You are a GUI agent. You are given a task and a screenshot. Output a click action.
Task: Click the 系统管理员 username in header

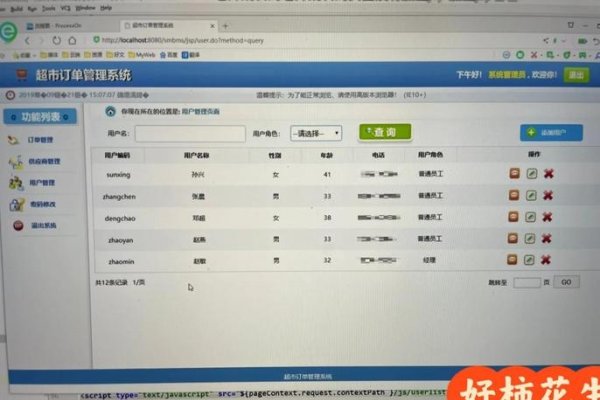coord(507,75)
